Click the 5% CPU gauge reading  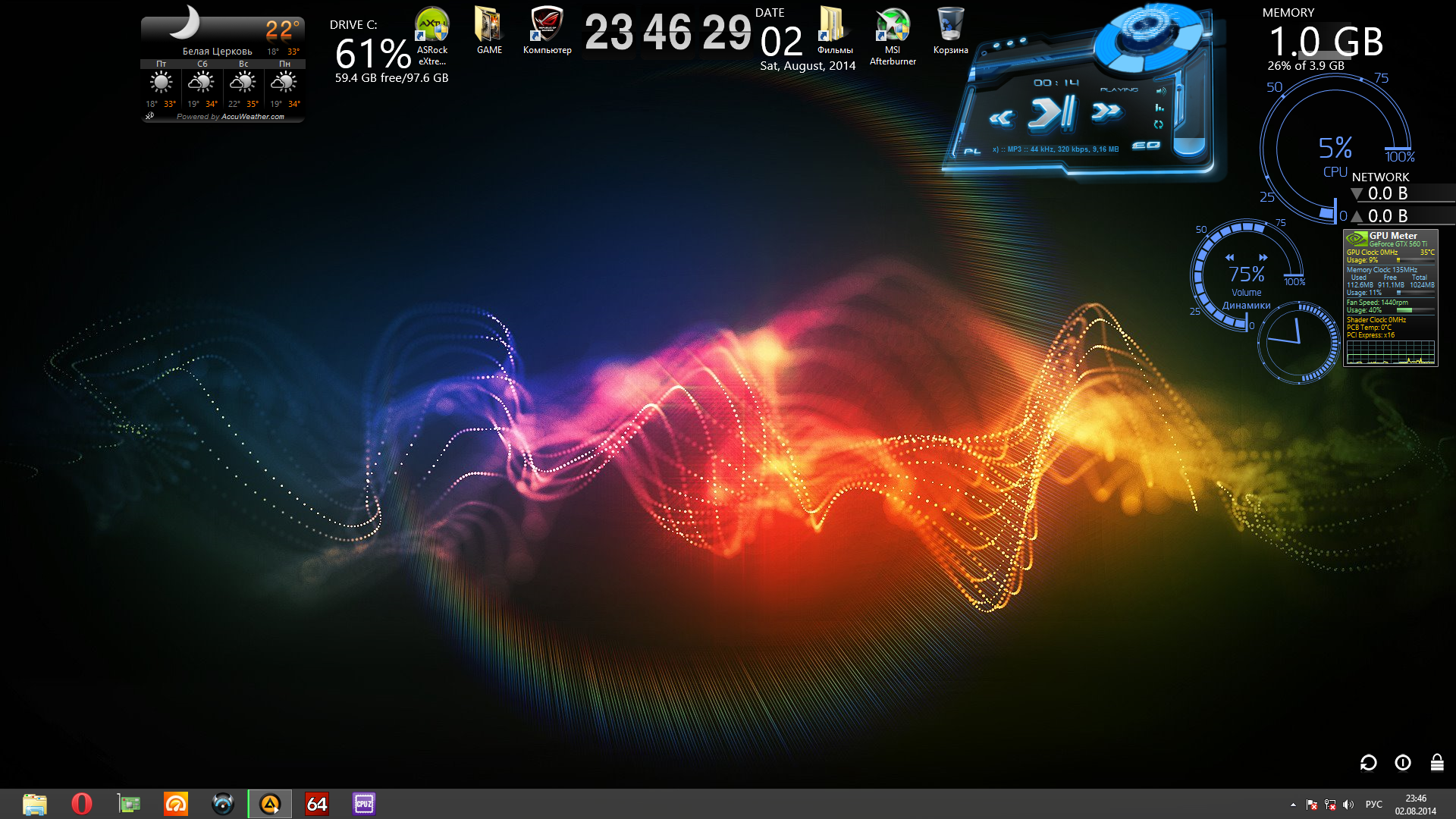(x=1335, y=147)
